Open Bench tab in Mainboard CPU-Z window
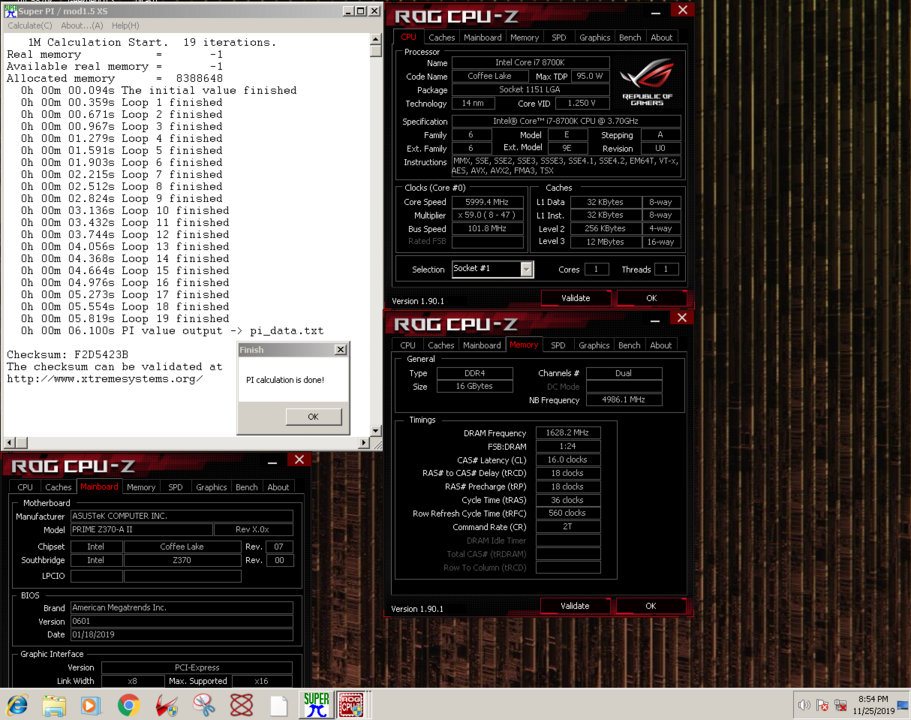 tap(246, 487)
